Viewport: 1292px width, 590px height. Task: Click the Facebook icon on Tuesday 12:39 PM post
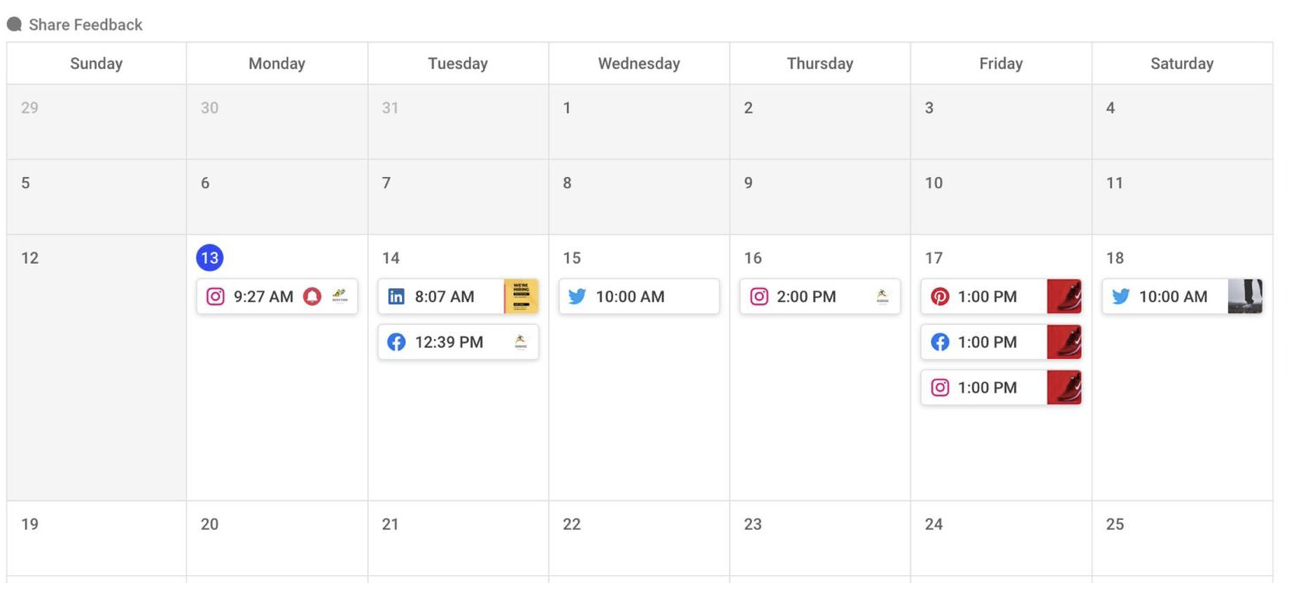coord(396,342)
